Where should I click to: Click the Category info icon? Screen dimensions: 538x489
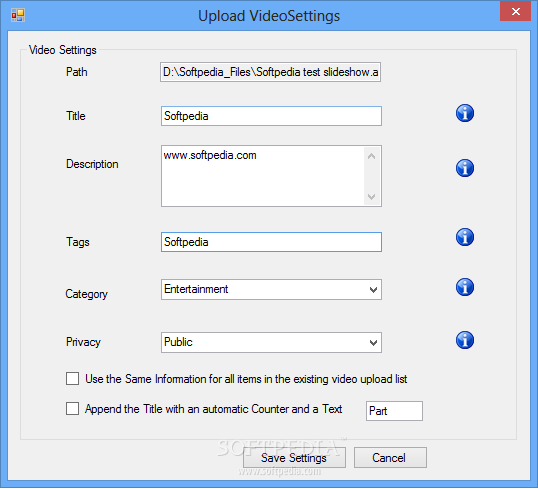coord(465,287)
